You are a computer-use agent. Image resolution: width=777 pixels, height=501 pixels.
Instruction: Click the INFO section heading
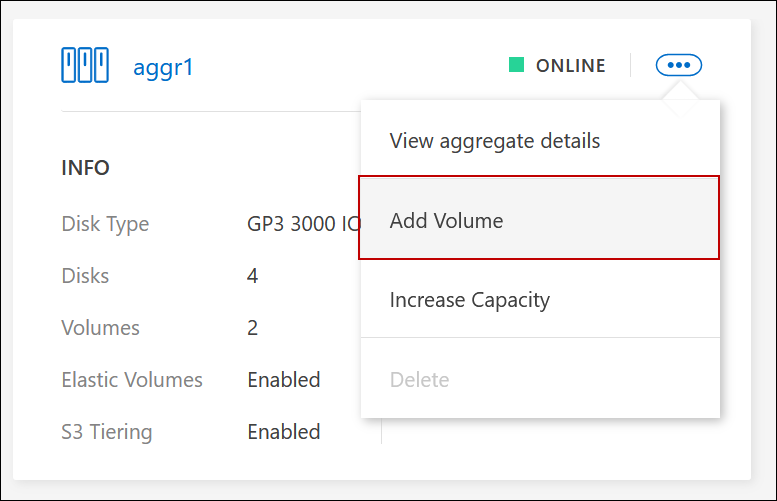pos(86,167)
